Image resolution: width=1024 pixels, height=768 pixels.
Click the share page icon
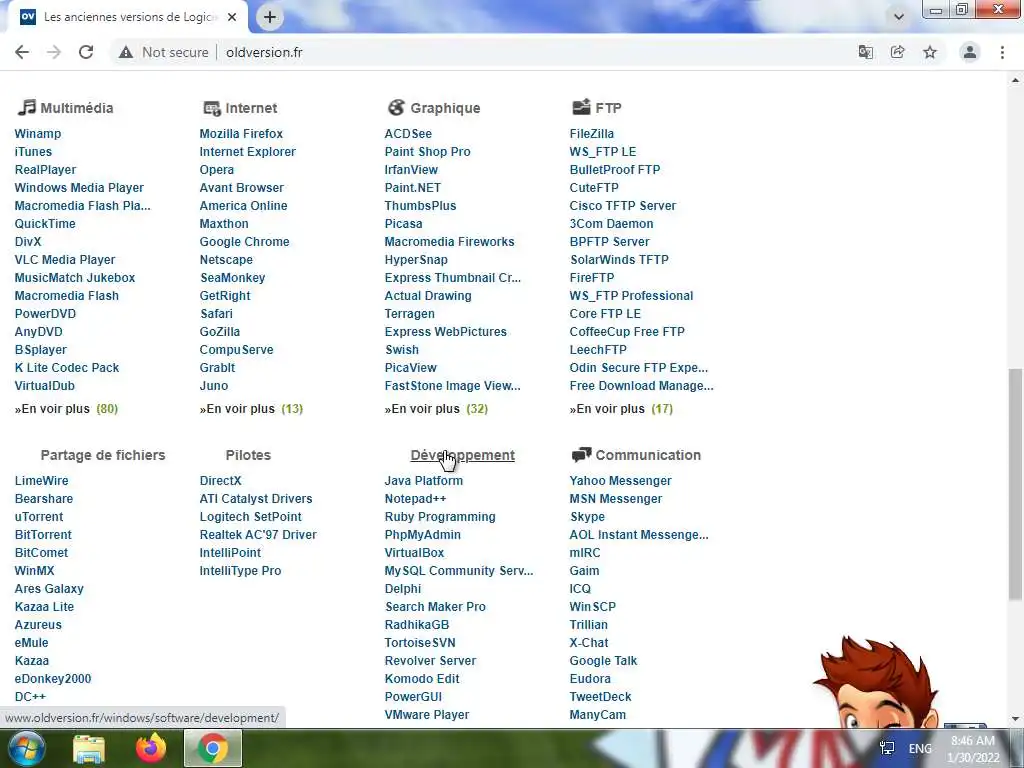(x=898, y=52)
